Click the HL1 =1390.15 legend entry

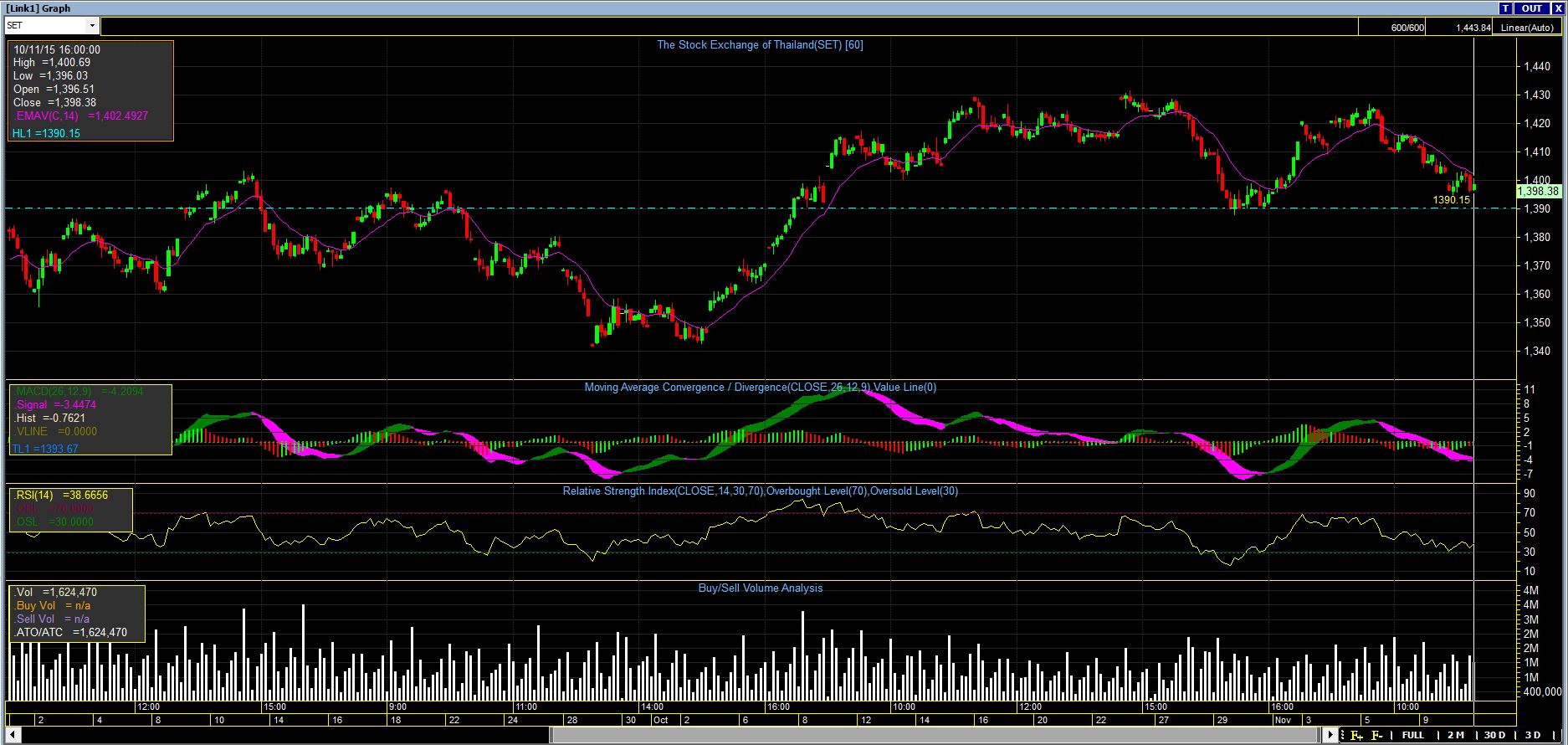coord(46,134)
